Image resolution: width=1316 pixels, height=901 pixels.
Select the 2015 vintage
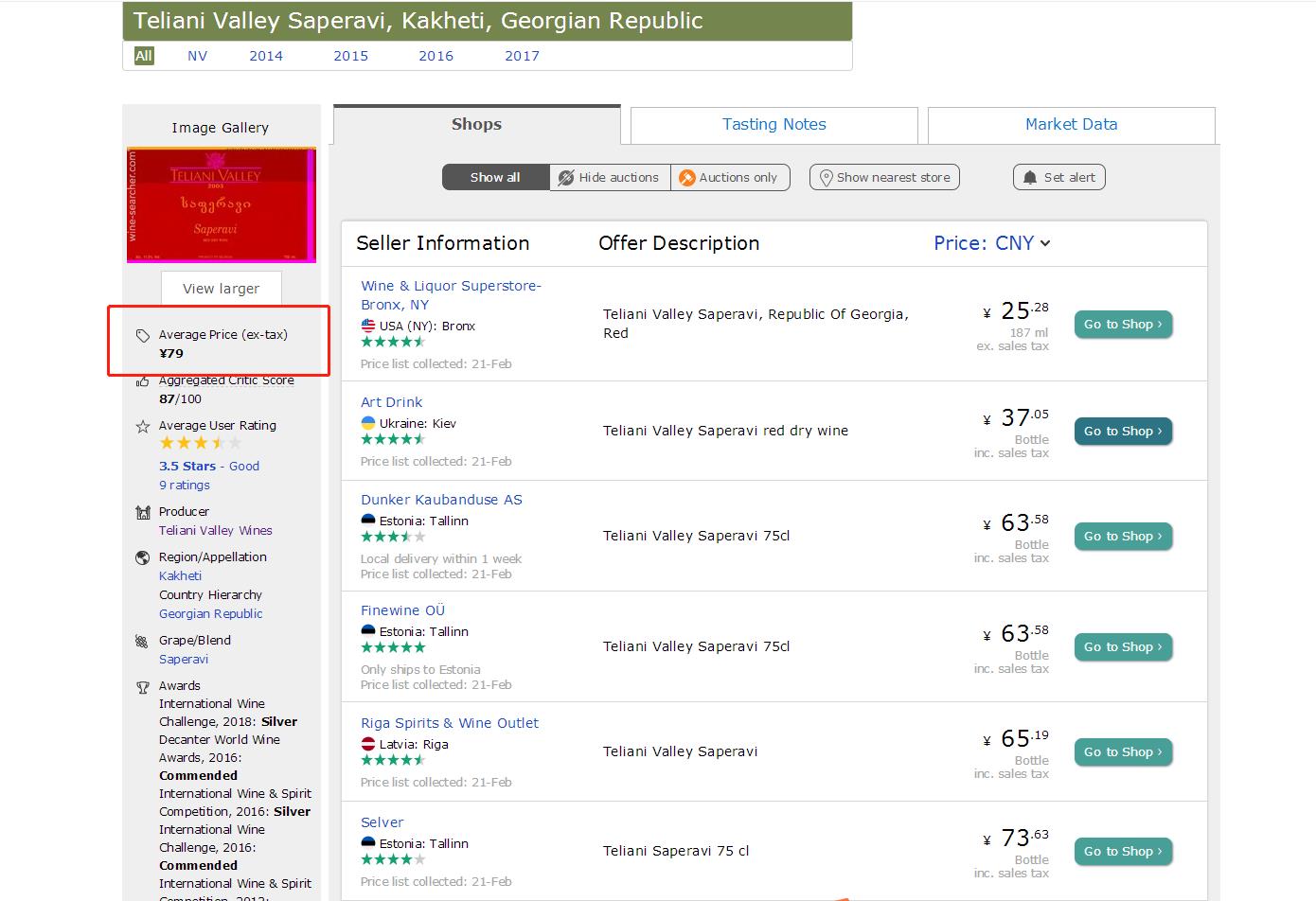click(x=350, y=56)
